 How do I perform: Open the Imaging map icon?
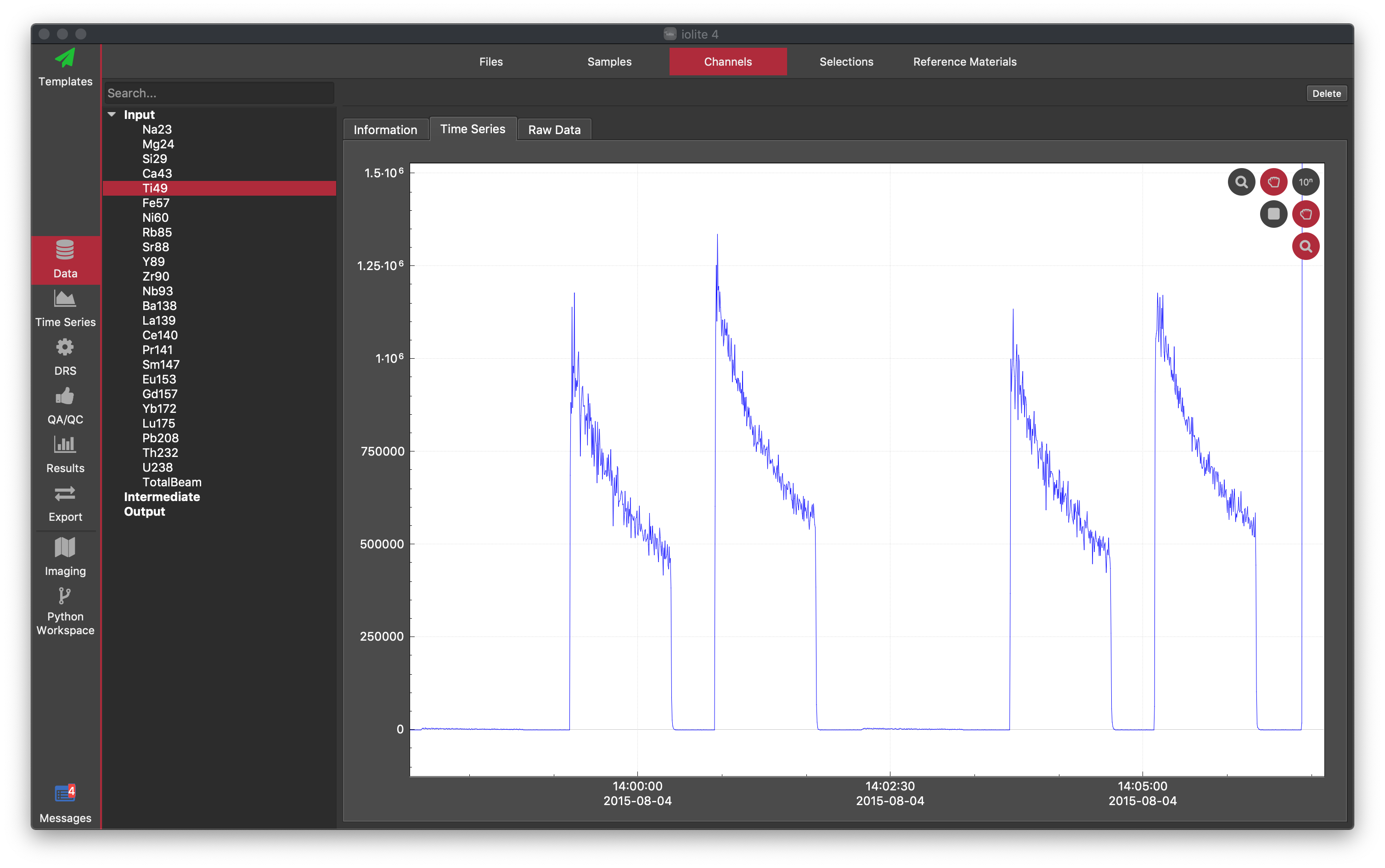point(65,547)
